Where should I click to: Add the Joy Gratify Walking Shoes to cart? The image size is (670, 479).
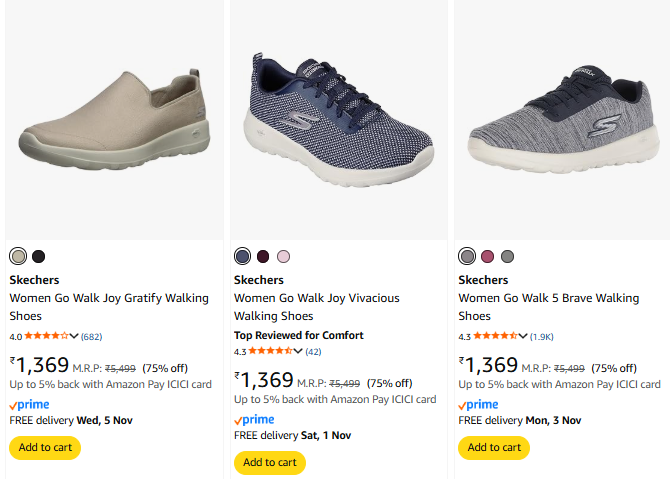45,447
